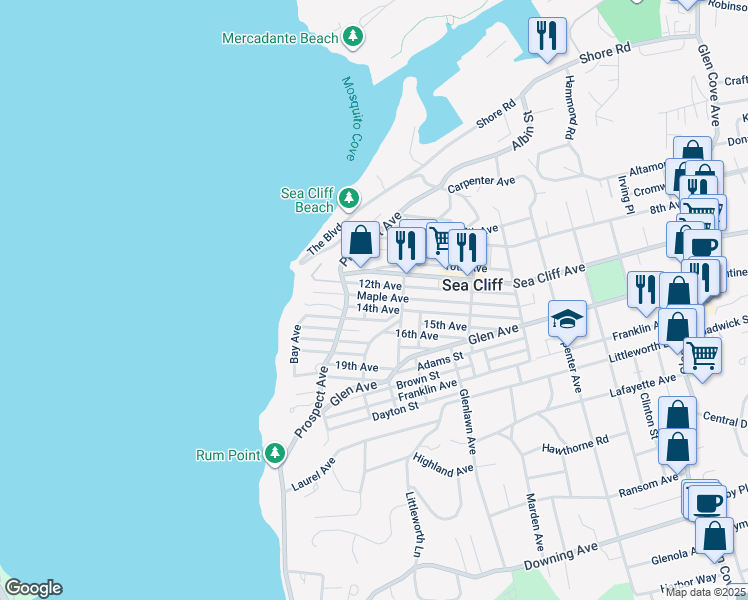The width and height of the screenshot is (748, 600).
Task: Click the Mercadante Beach park marker
Action: coord(352,37)
